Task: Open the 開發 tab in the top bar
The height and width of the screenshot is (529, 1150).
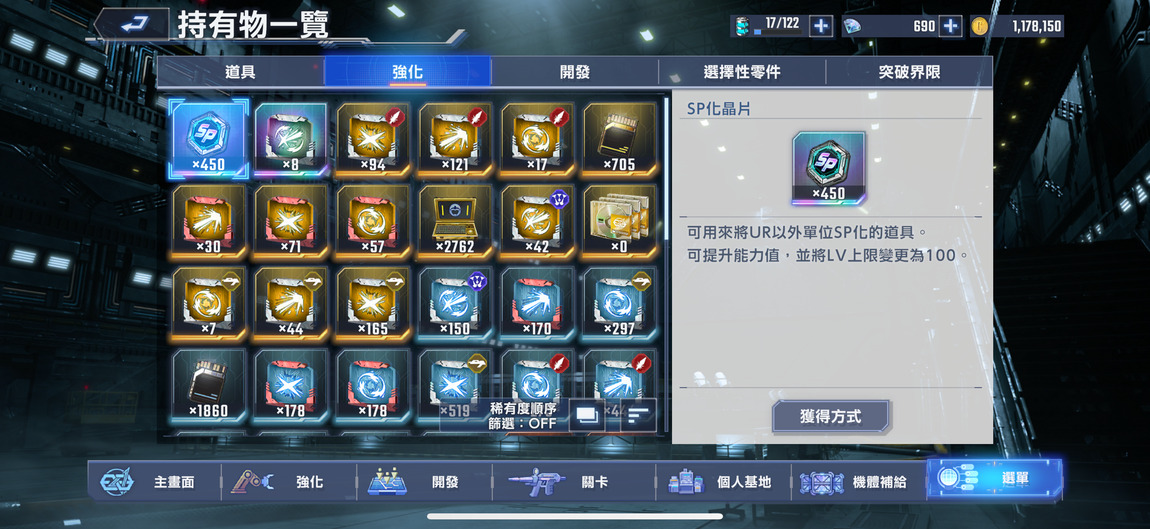Action: (x=574, y=72)
